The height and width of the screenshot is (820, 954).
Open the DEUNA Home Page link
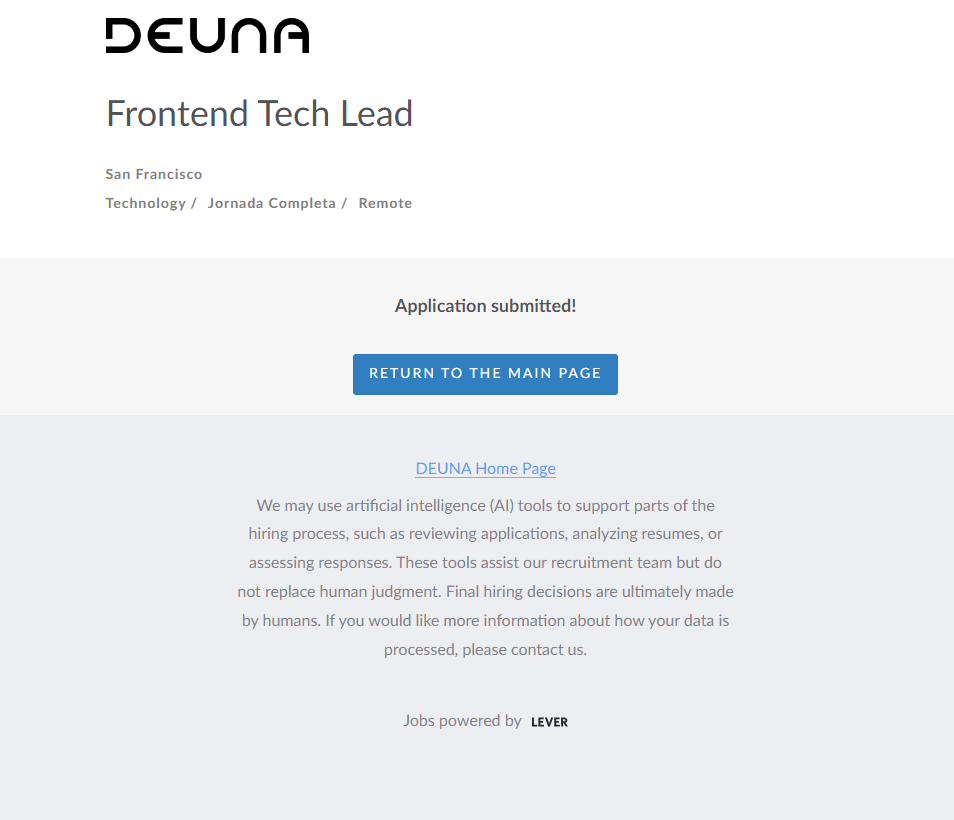tap(485, 468)
